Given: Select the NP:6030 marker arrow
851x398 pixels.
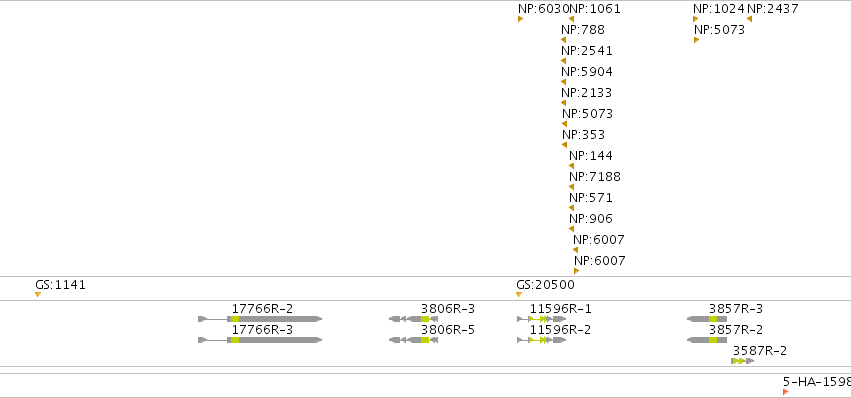Looking at the screenshot, I should 520,19.
